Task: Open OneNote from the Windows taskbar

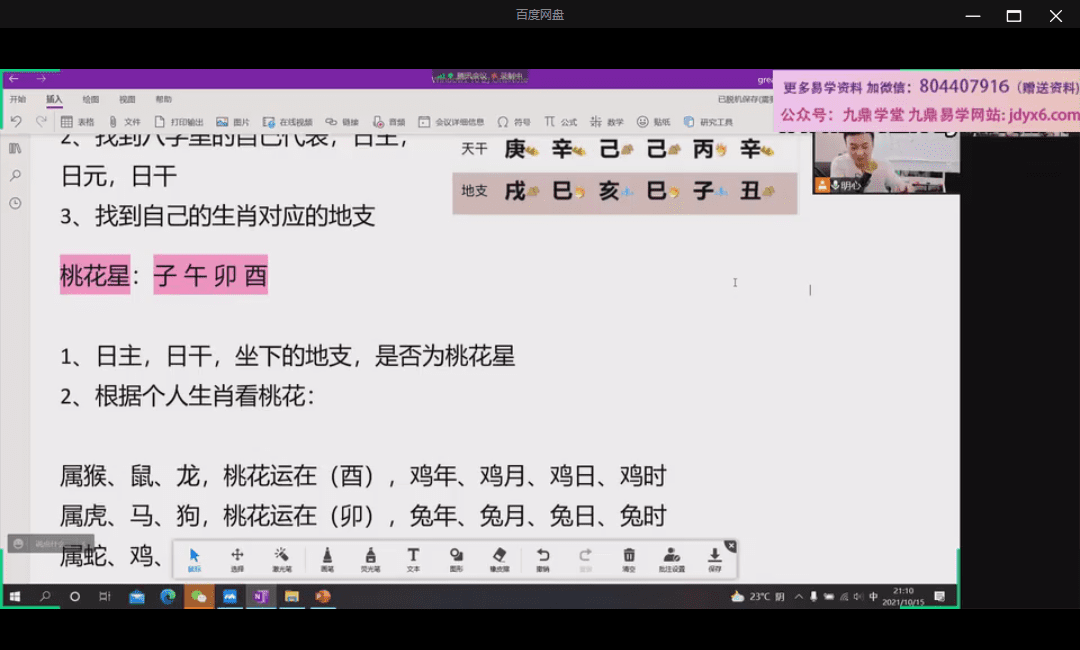Action: (260, 597)
